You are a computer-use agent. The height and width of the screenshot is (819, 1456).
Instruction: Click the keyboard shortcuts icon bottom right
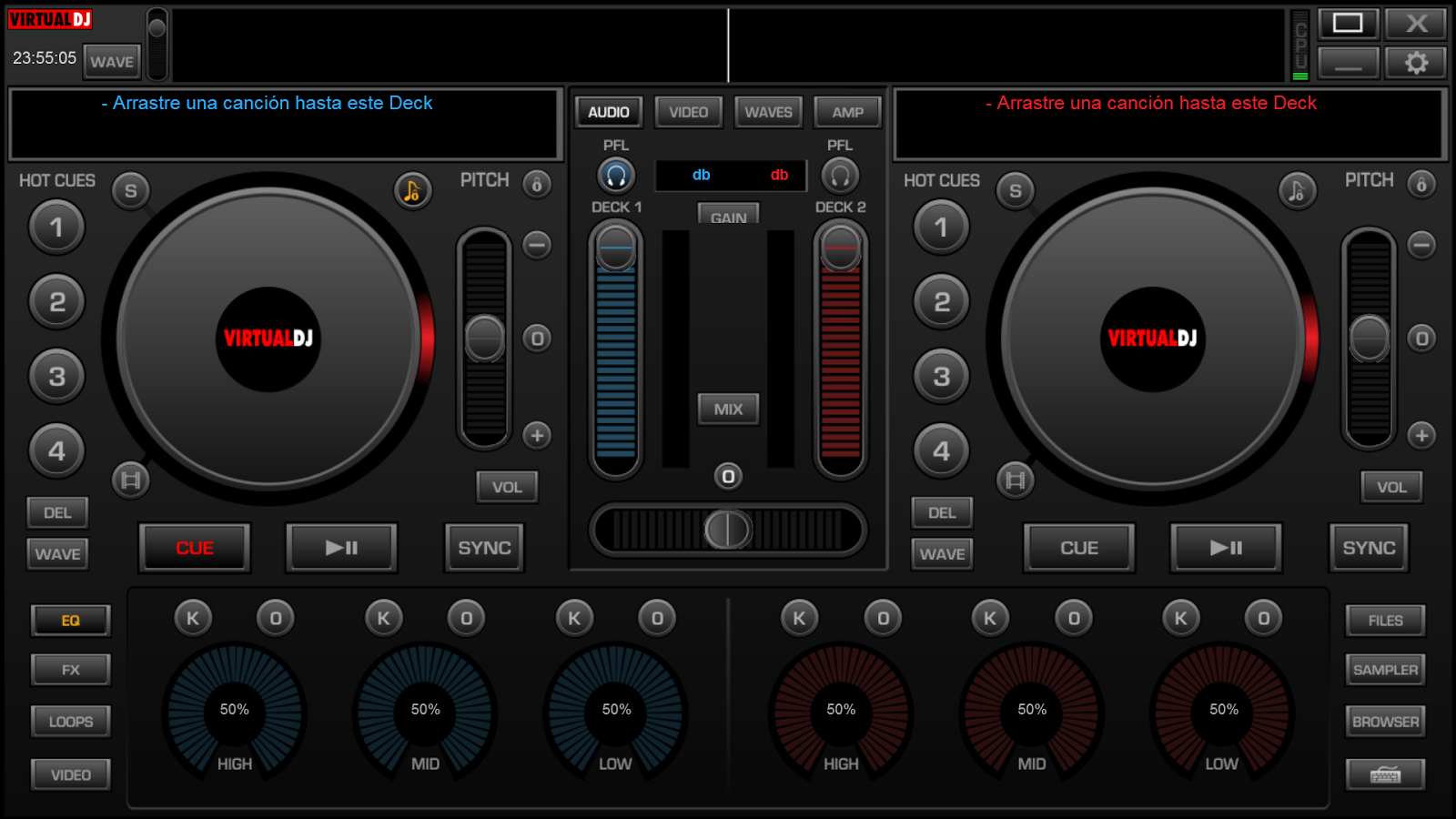(x=1385, y=774)
